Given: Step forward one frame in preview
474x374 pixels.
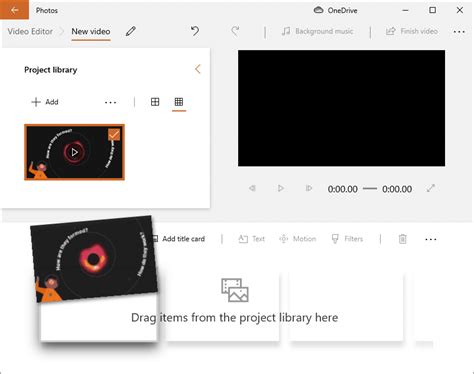Looking at the screenshot, I should [309, 188].
